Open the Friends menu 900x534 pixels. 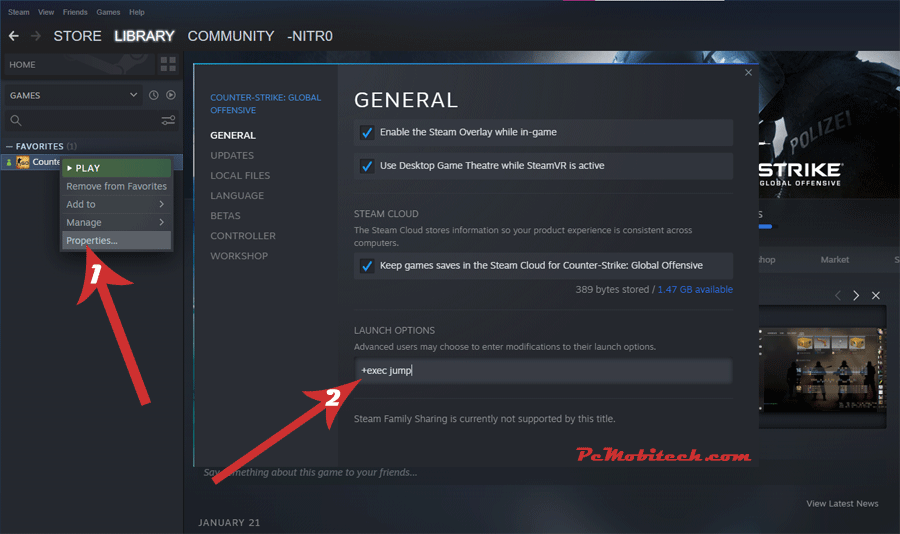click(75, 12)
